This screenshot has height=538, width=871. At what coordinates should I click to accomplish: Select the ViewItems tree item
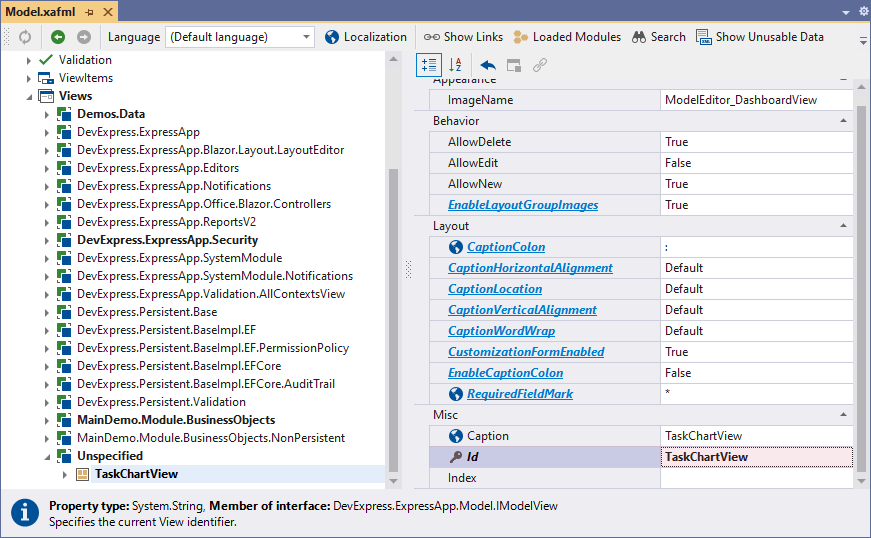pos(86,78)
